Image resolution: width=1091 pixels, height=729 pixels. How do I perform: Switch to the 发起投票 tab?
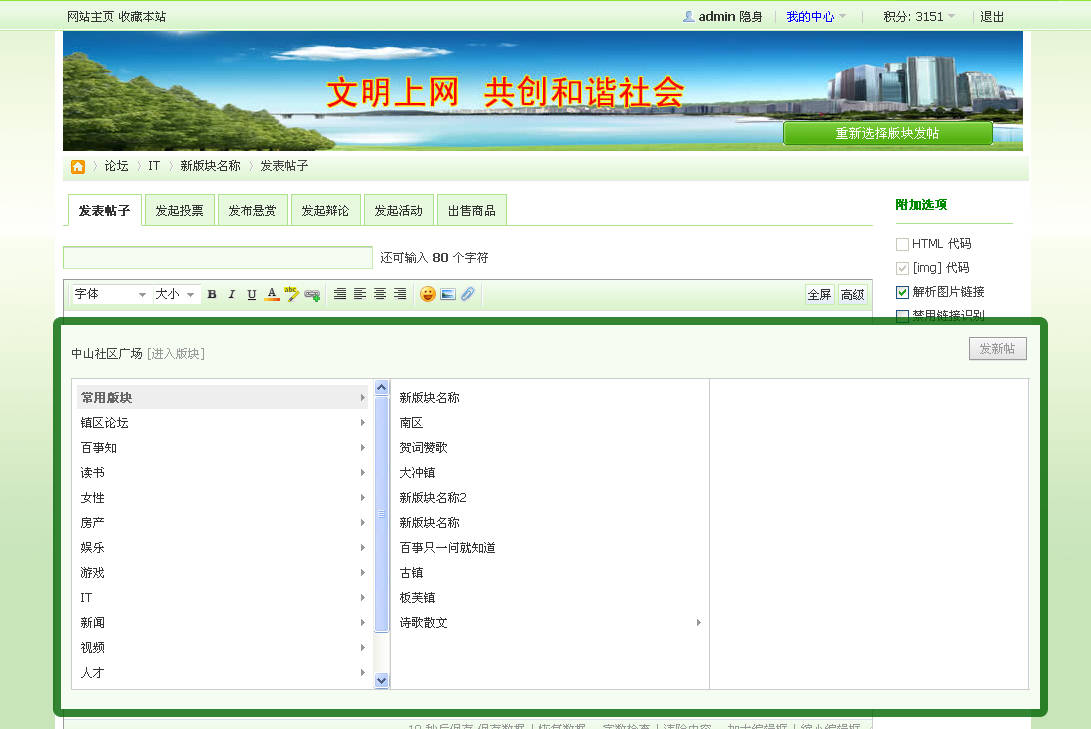pyautogui.click(x=179, y=209)
